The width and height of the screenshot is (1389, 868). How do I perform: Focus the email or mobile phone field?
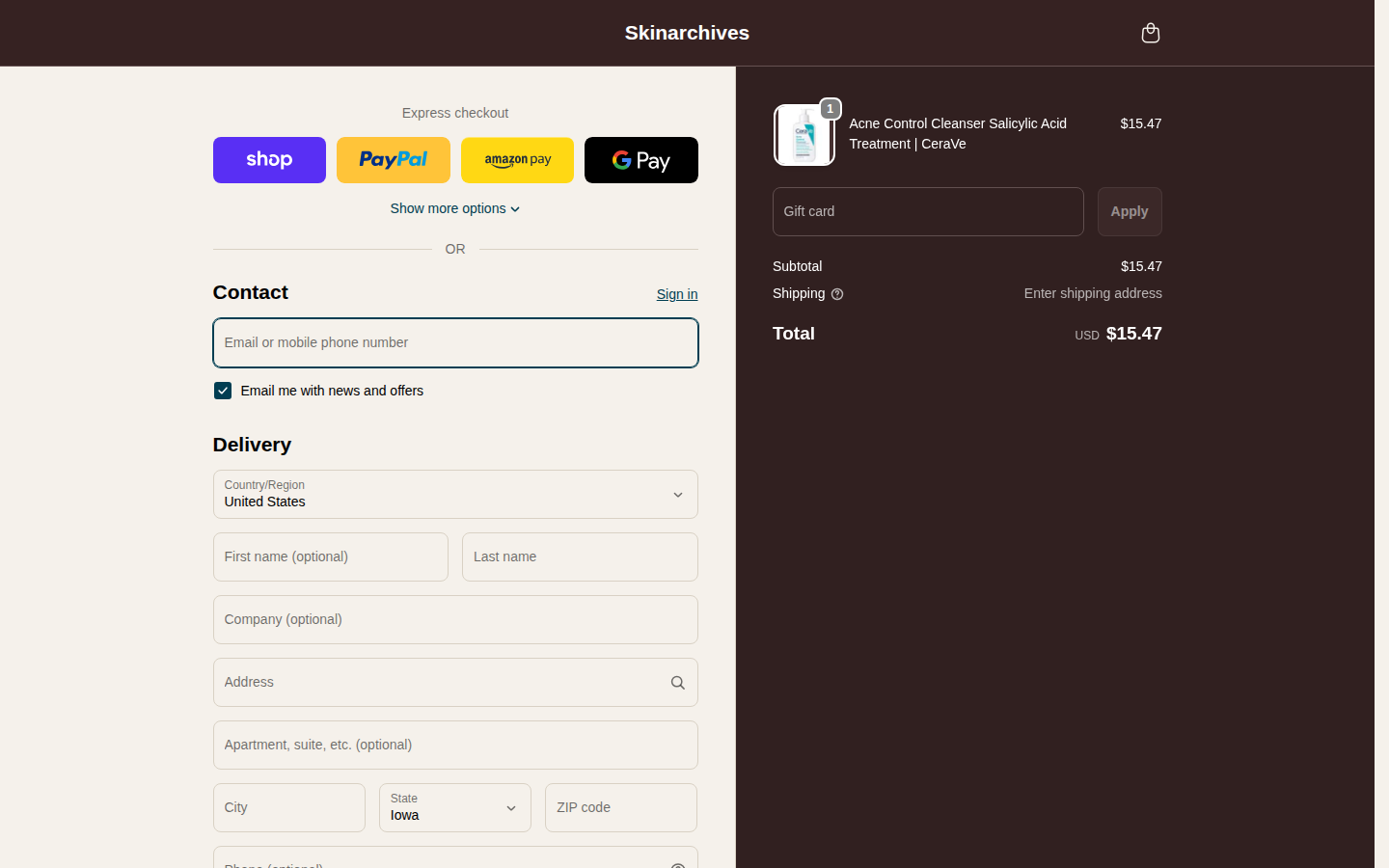click(455, 342)
